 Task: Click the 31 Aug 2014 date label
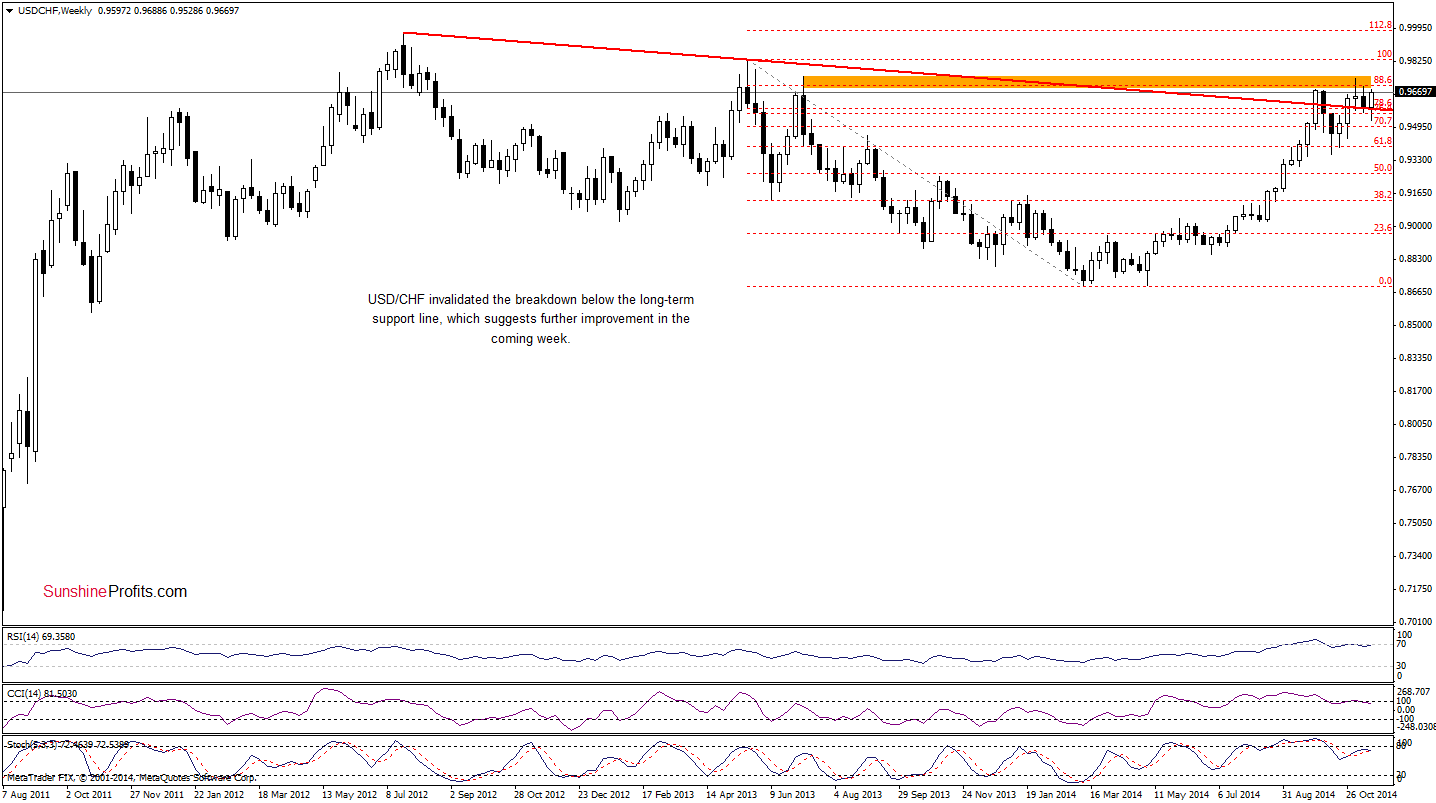click(x=1309, y=795)
